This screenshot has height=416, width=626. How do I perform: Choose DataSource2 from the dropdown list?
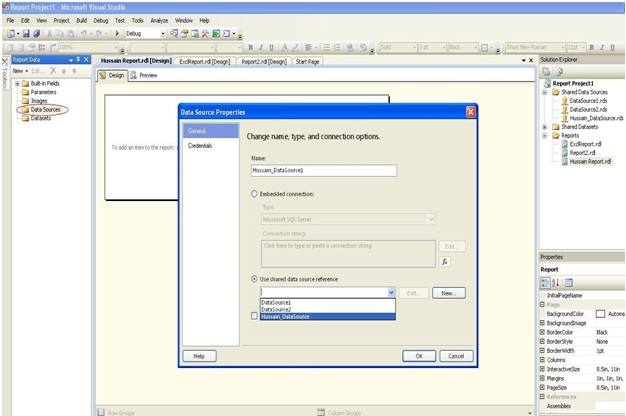point(328,309)
